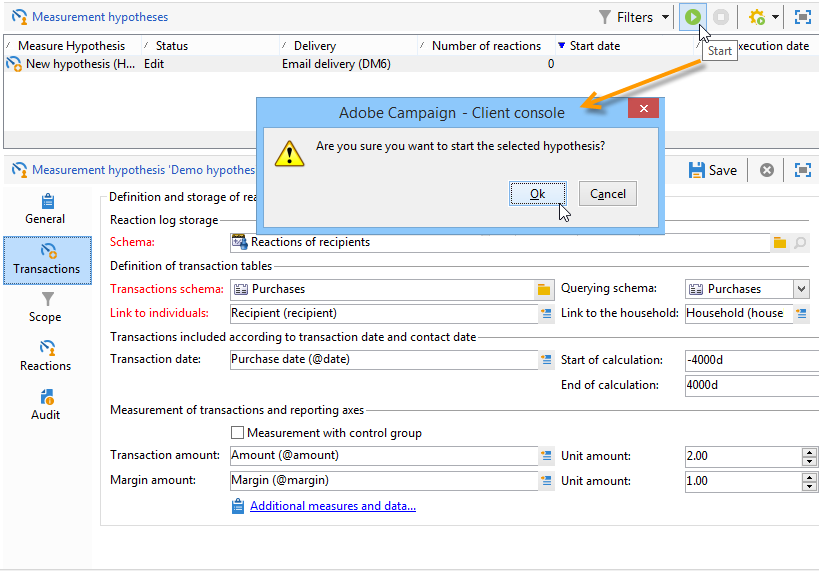
Task: Click End of calculation field
Action: [752, 385]
